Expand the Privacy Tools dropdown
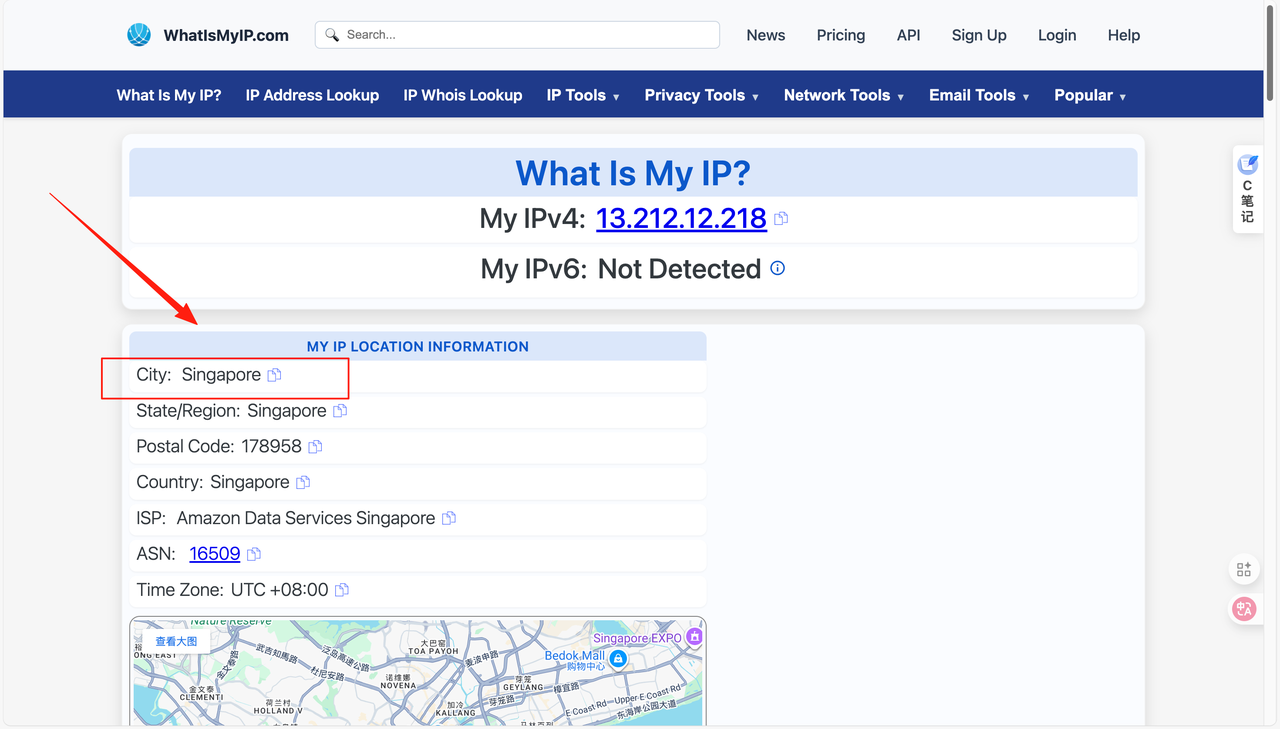1280x729 pixels. point(701,95)
